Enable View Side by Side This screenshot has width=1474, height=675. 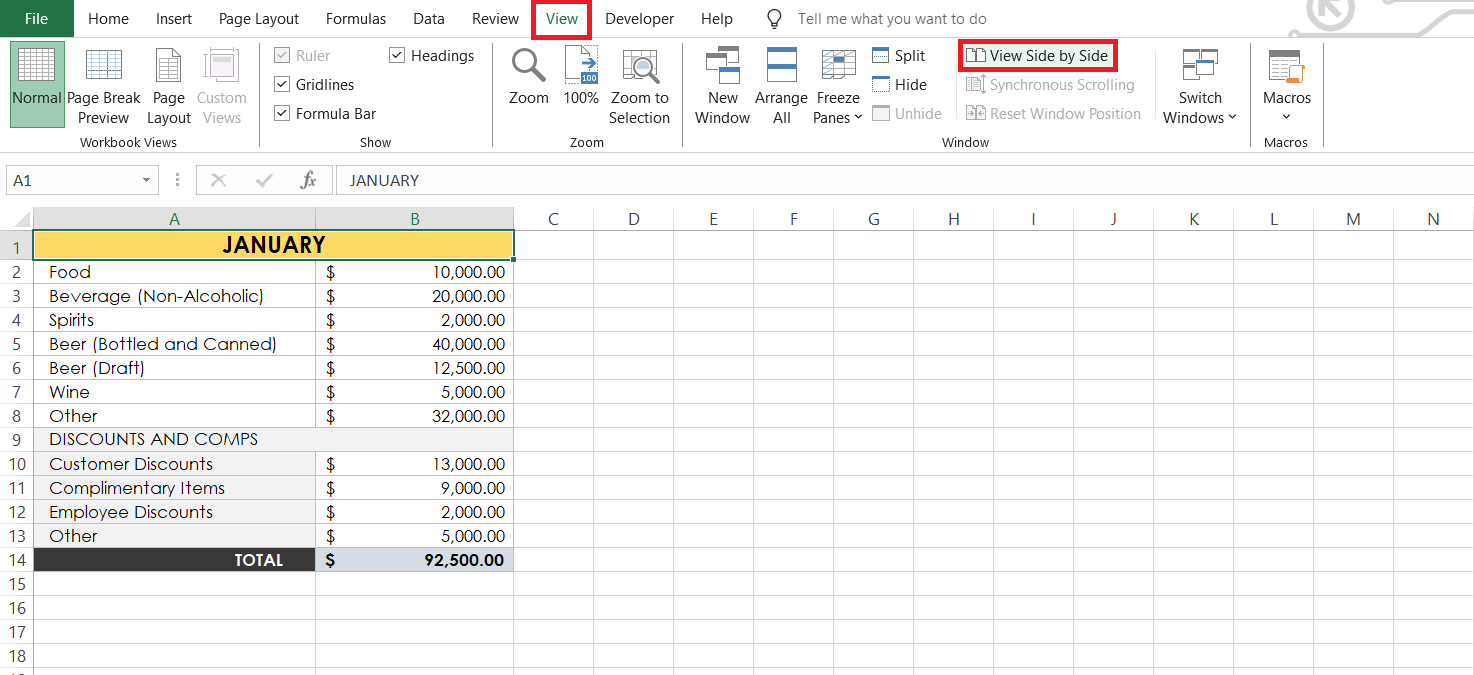(1038, 56)
